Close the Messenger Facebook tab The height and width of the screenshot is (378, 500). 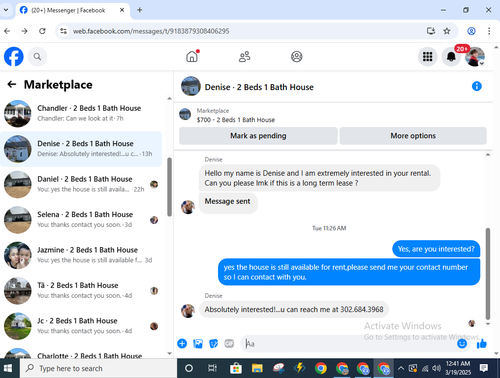click(122, 10)
